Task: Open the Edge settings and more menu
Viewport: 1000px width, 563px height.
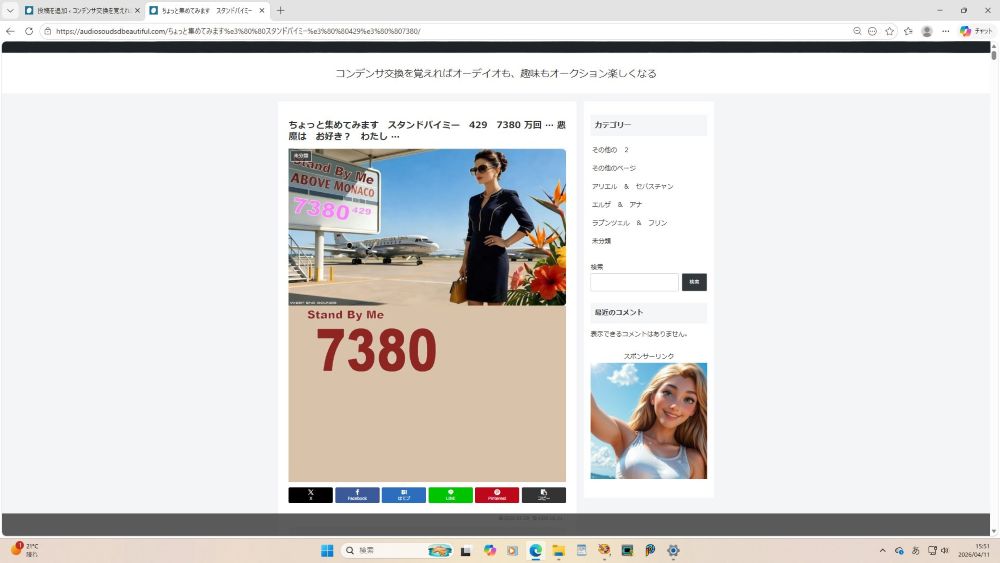Action: point(945,31)
